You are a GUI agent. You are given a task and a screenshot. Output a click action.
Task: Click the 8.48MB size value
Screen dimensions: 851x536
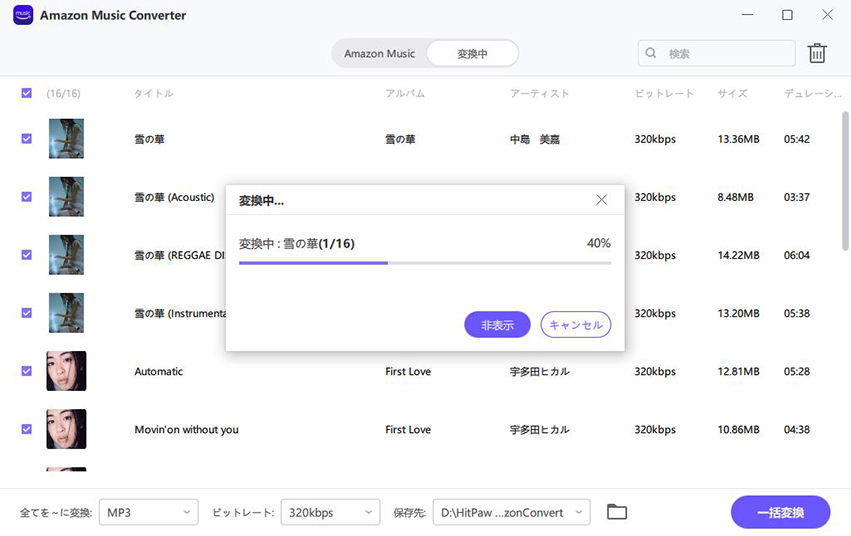(735, 197)
